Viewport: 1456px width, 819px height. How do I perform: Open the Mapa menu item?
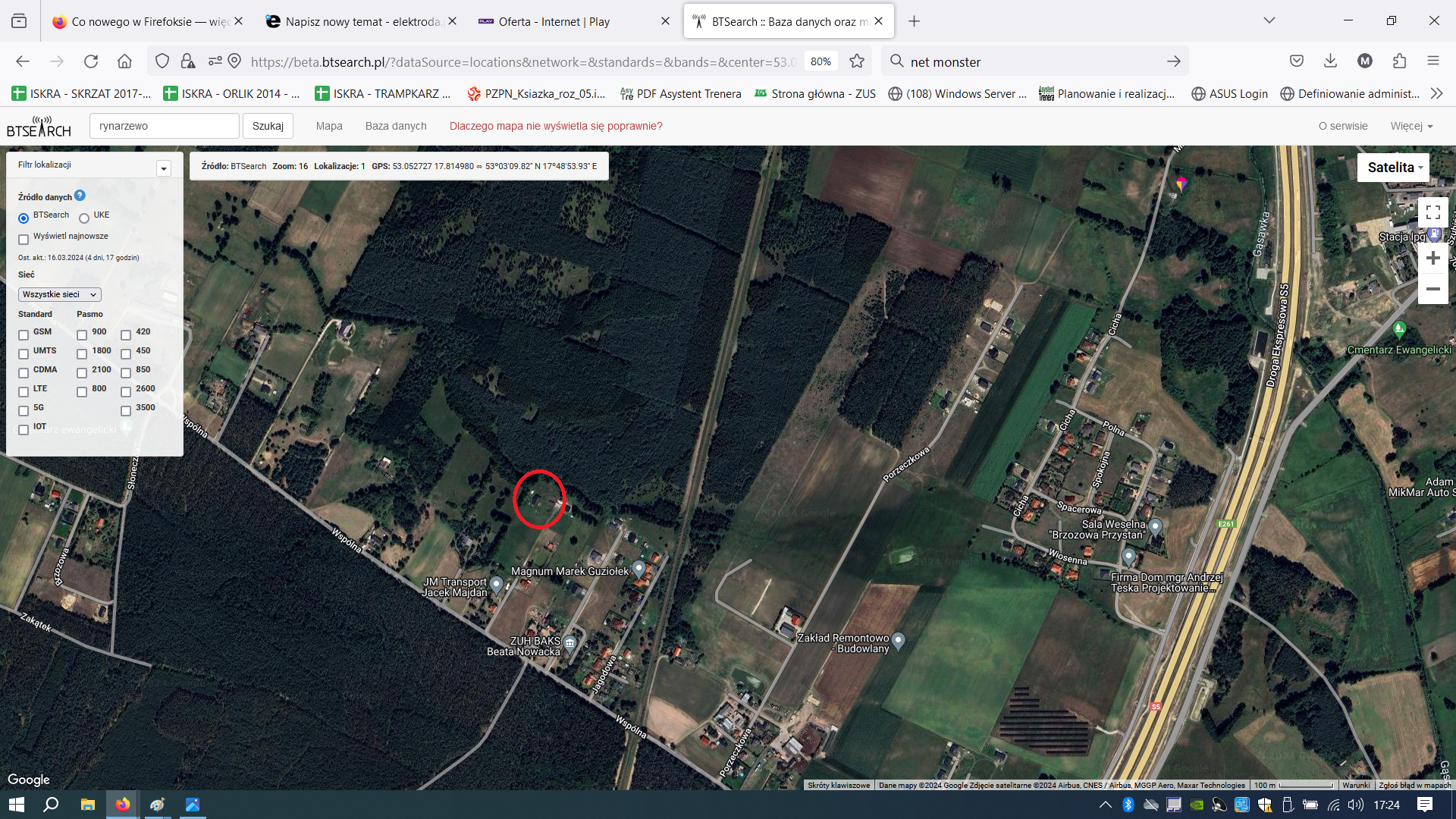tap(329, 126)
